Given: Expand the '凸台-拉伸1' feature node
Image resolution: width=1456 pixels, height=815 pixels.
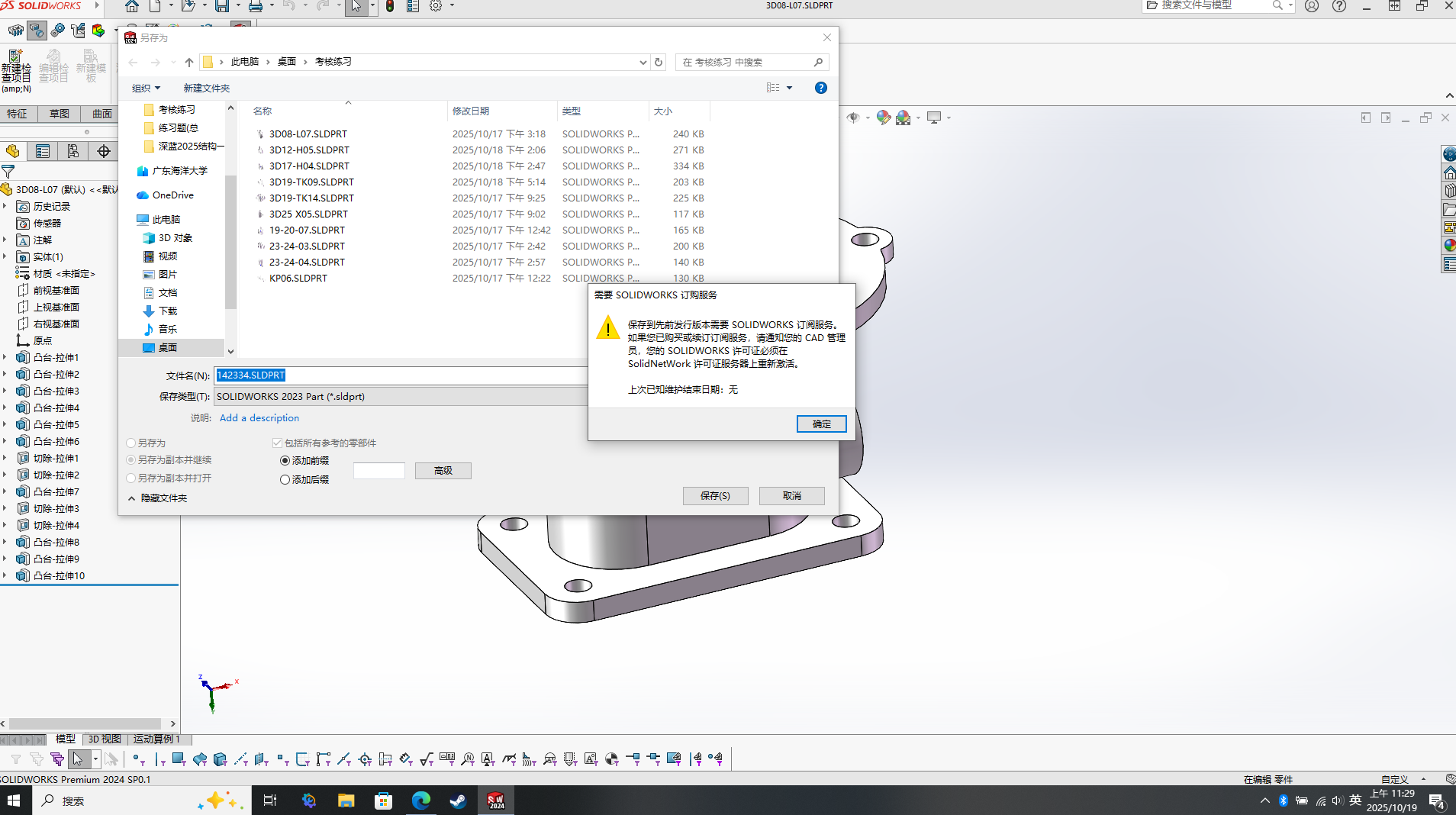Looking at the screenshot, I should pos(5,357).
